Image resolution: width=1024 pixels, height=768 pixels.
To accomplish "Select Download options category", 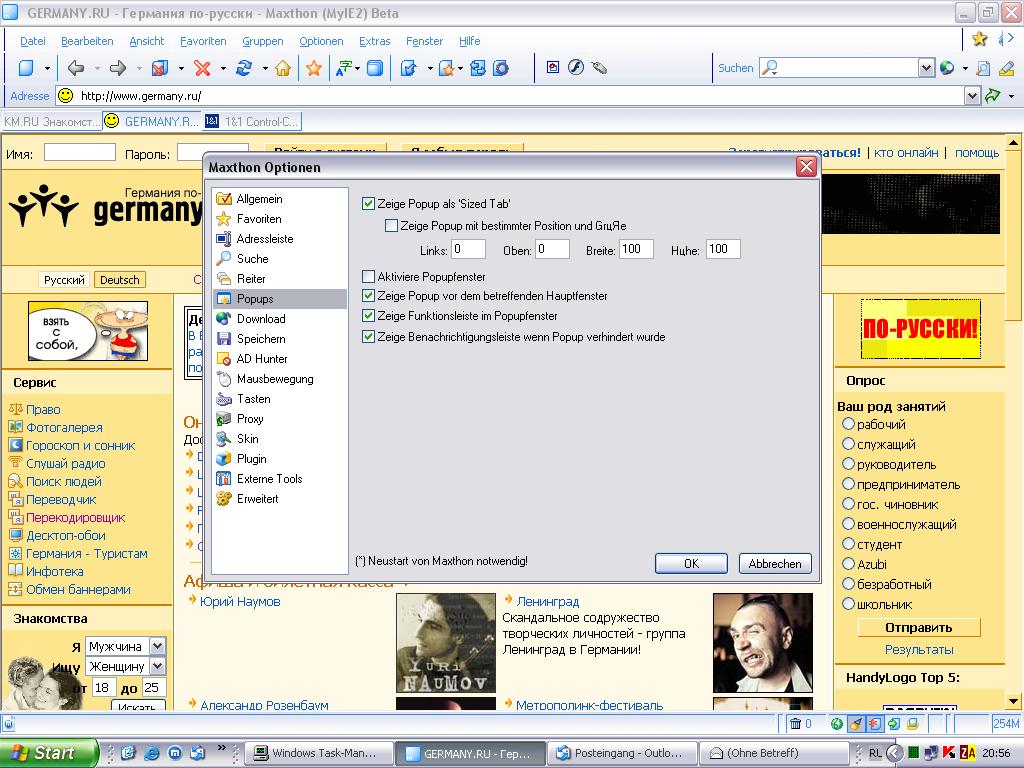I will click(x=261, y=319).
